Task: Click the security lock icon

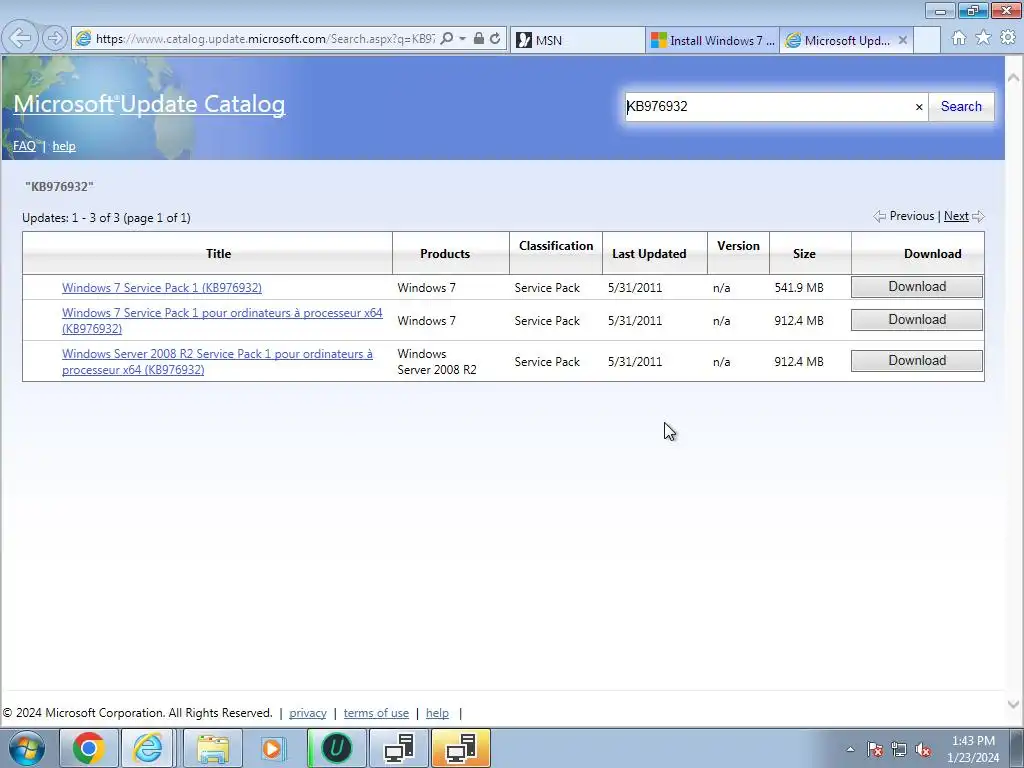Action: 479,39
